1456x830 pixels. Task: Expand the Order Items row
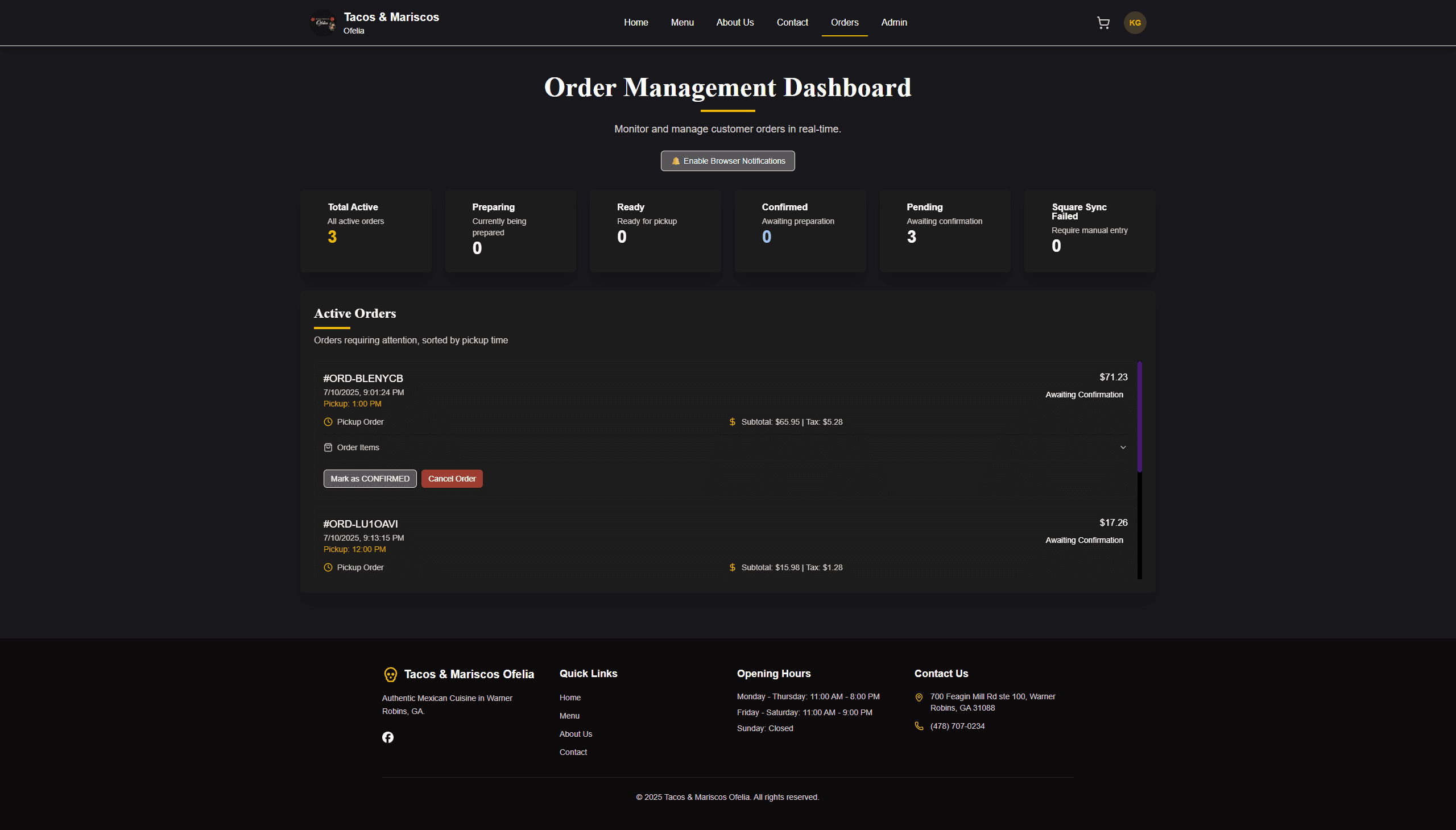(x=358, y=447)
